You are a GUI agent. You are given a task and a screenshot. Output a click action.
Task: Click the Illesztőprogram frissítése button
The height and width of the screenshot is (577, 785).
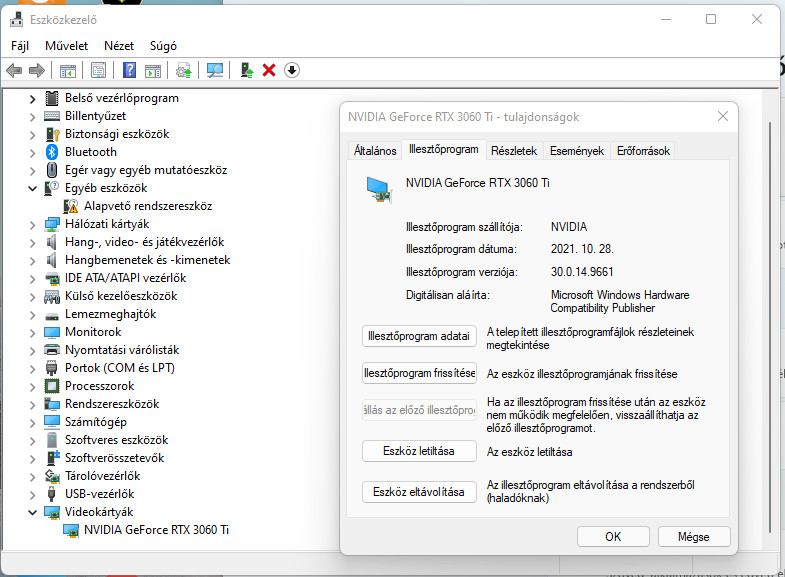419,373
